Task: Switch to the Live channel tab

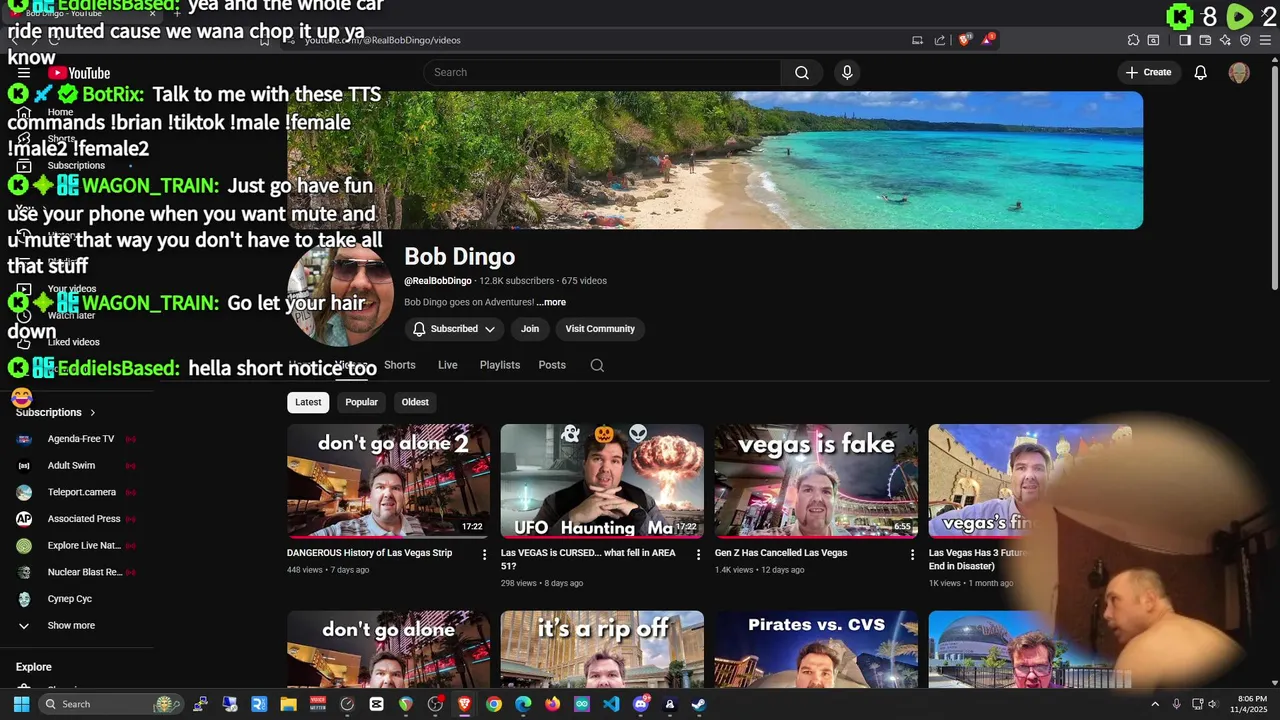Action: [447, 365]
